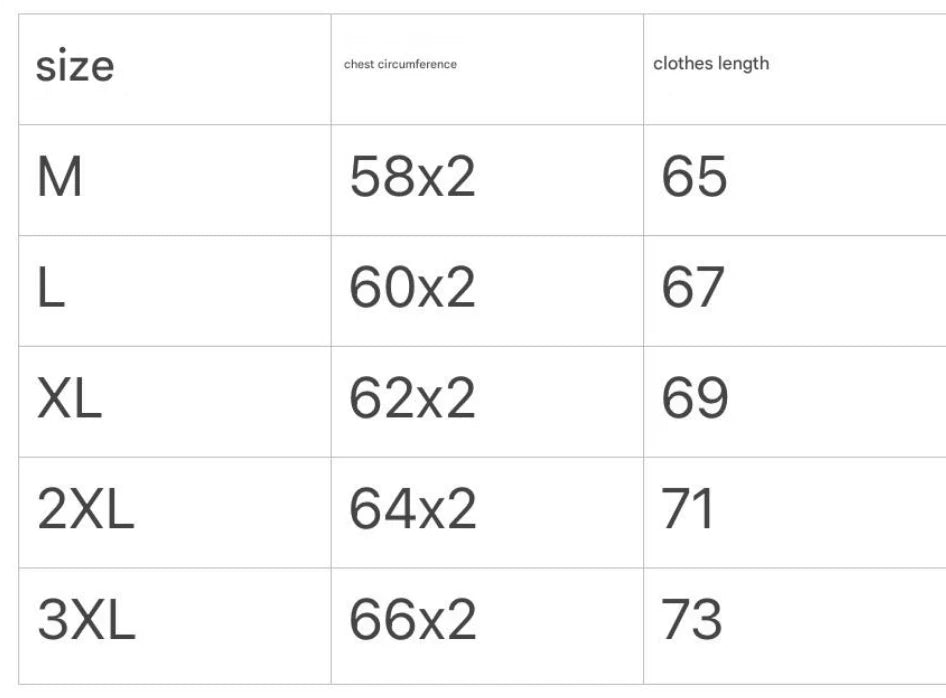Select the 66x2 chest measurement
946x698 pixels.
pos(412,622)
